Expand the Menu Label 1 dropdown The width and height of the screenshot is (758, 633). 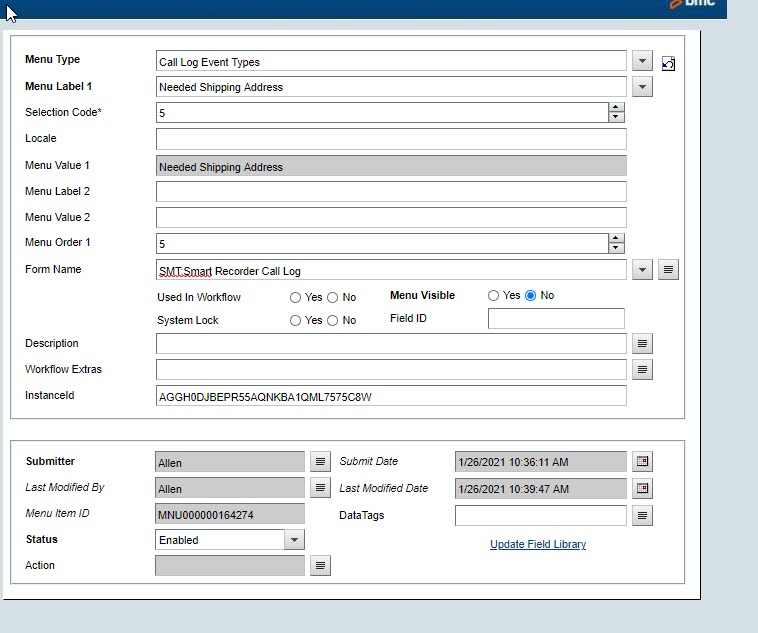643,87
